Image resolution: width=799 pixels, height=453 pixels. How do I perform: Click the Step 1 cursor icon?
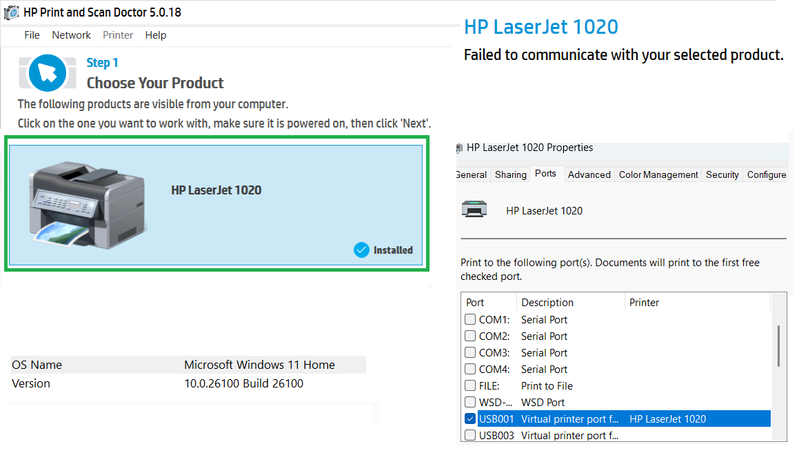pyautogui.click(x=46, y=72)
